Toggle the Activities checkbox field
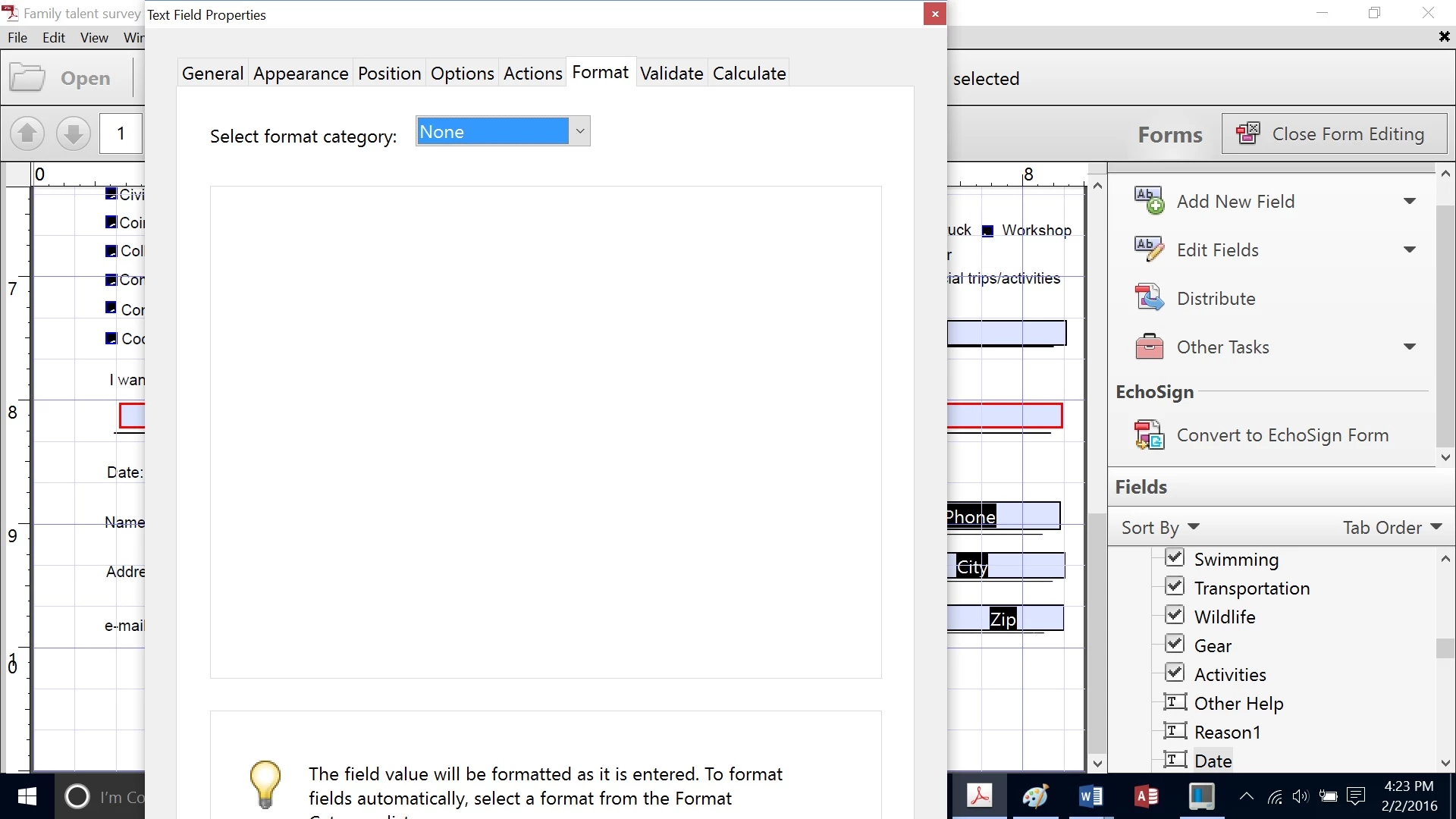This screenshot has height=819, width=1456. point(1175,673)
